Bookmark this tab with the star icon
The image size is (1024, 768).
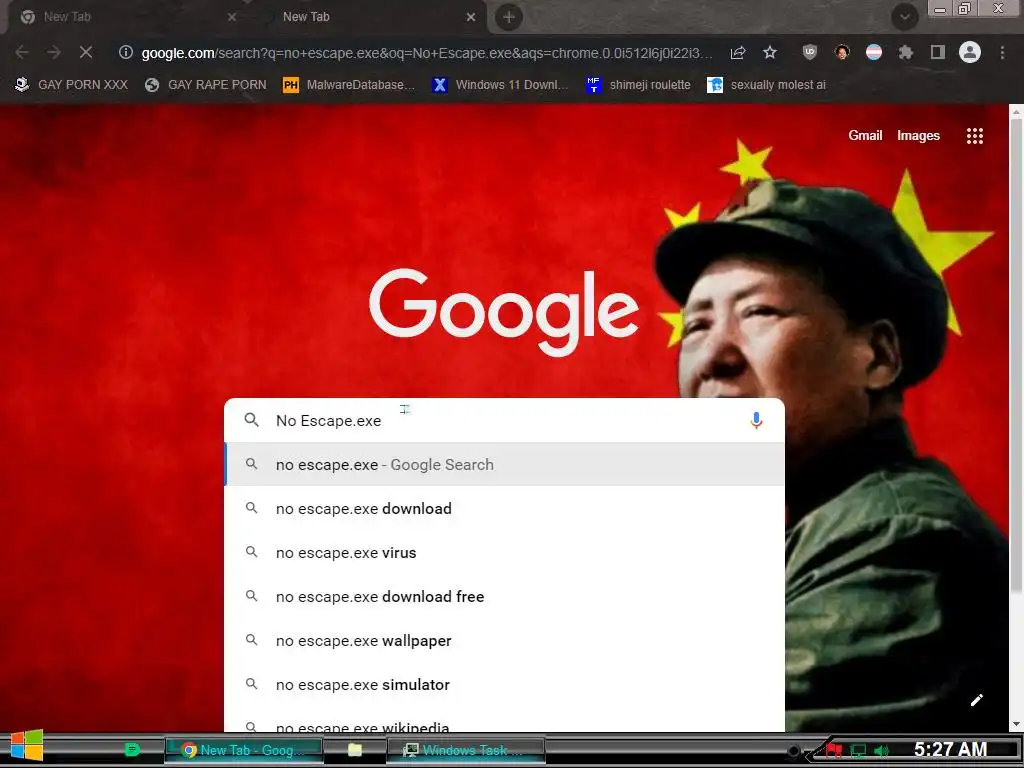point(770,52)
